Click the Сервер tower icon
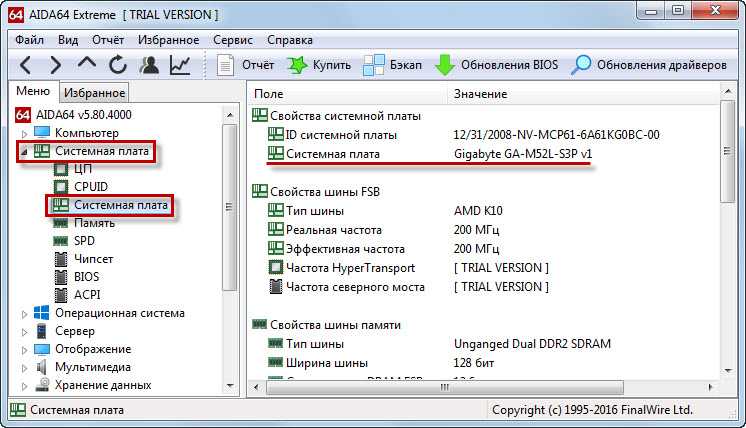This screenshot has height=428, width=746. click(42, 331)
